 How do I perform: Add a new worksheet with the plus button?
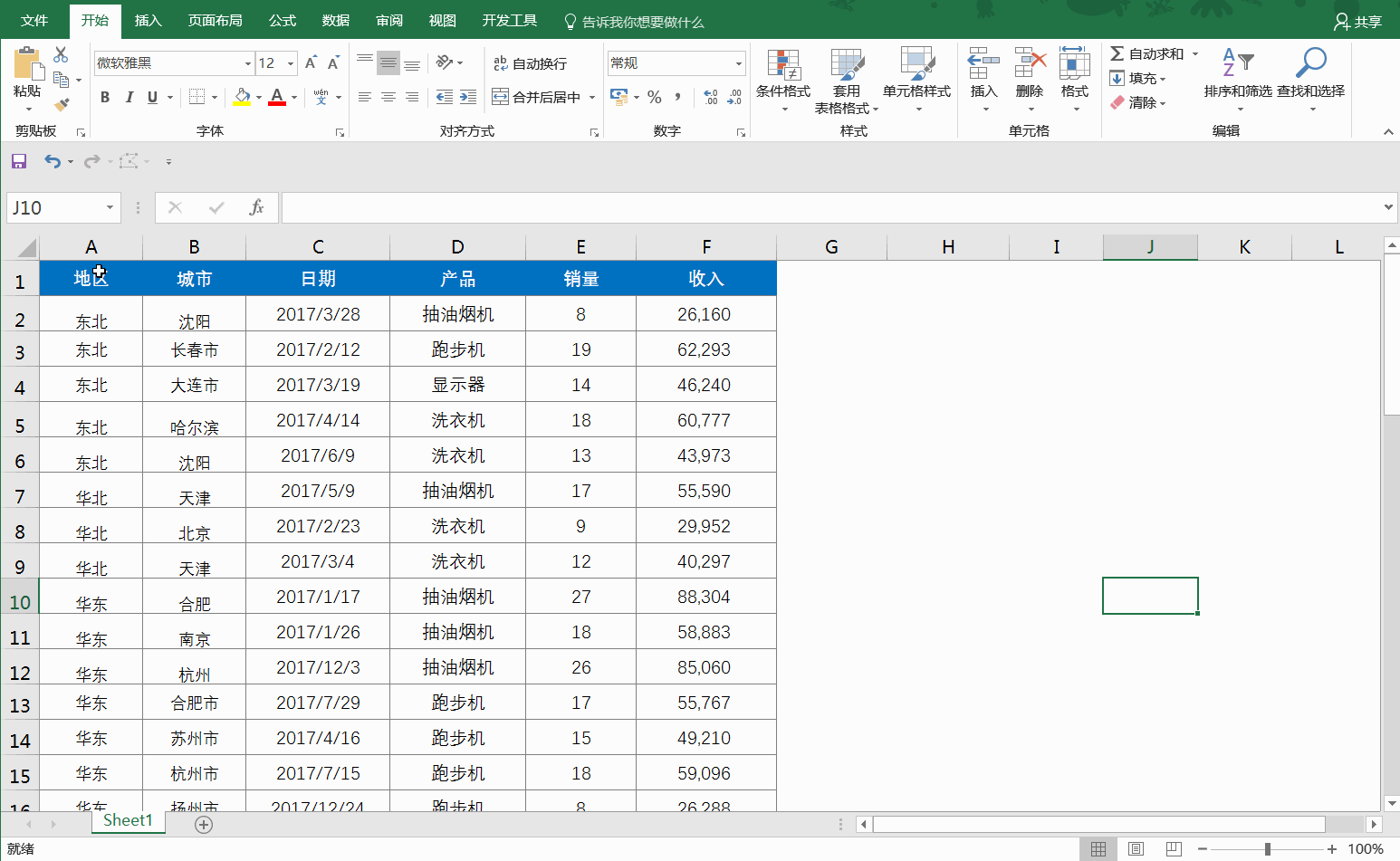click(x=204, y=825)
